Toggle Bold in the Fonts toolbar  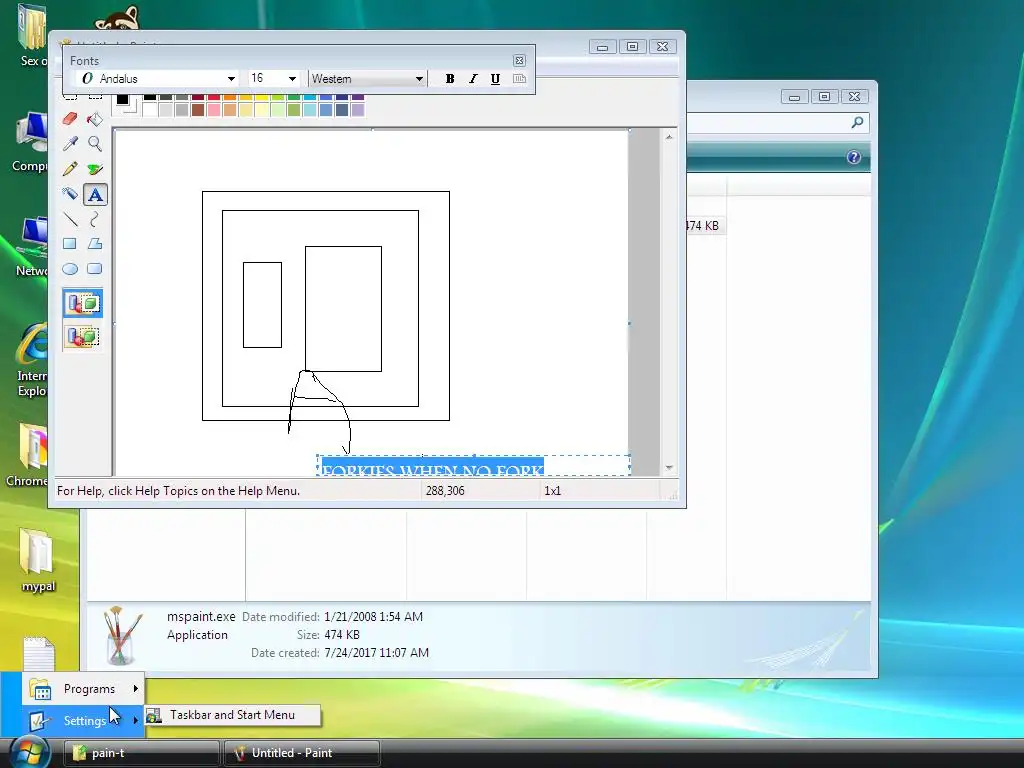[450, 78]
